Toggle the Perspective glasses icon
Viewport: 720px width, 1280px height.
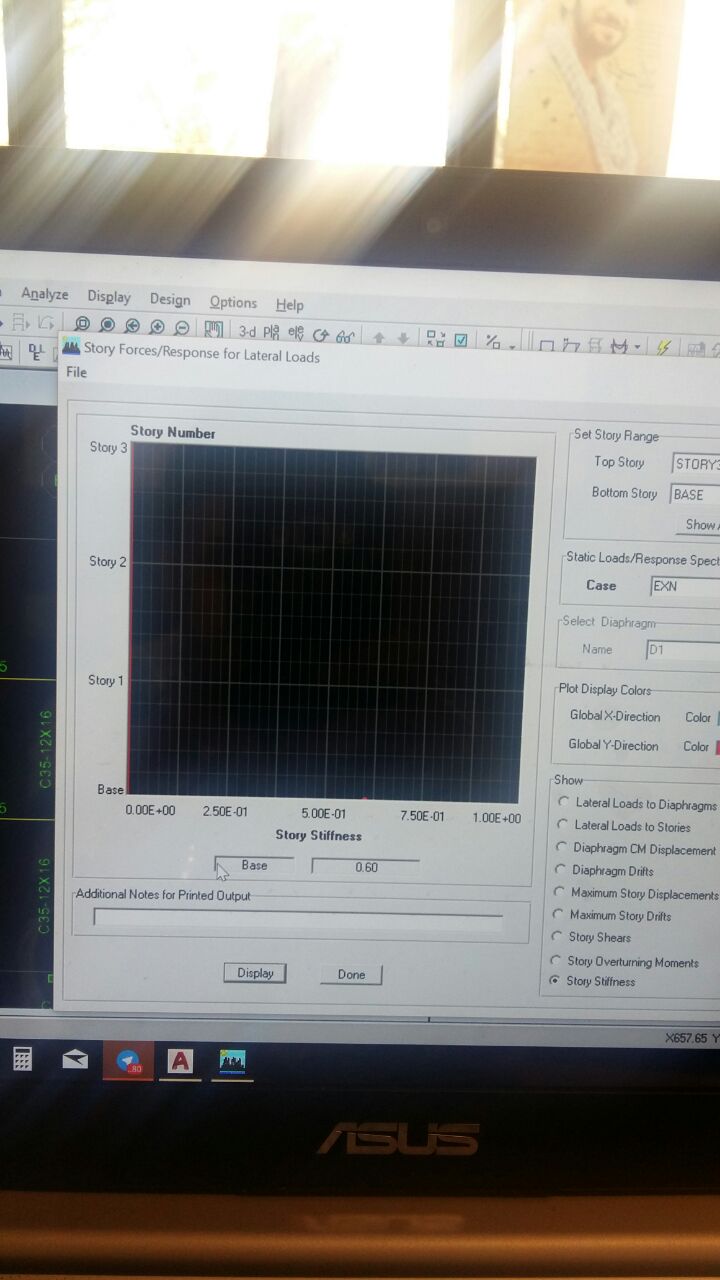(346, 337)
